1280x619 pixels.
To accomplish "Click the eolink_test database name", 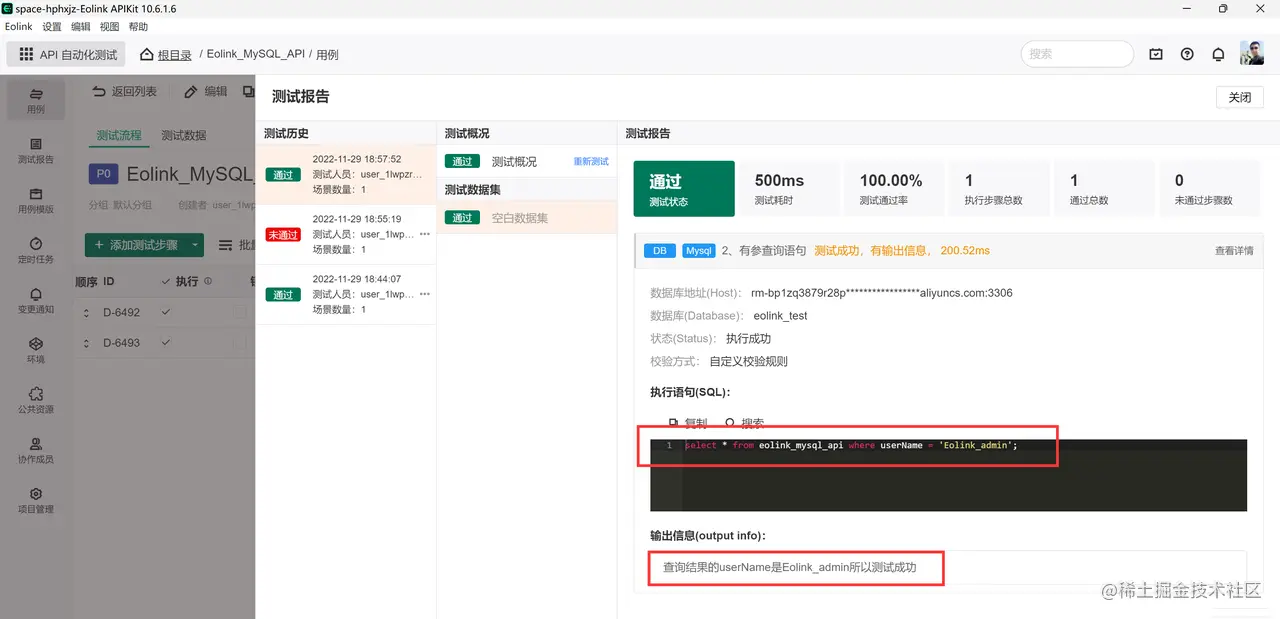I will (780, 316).
